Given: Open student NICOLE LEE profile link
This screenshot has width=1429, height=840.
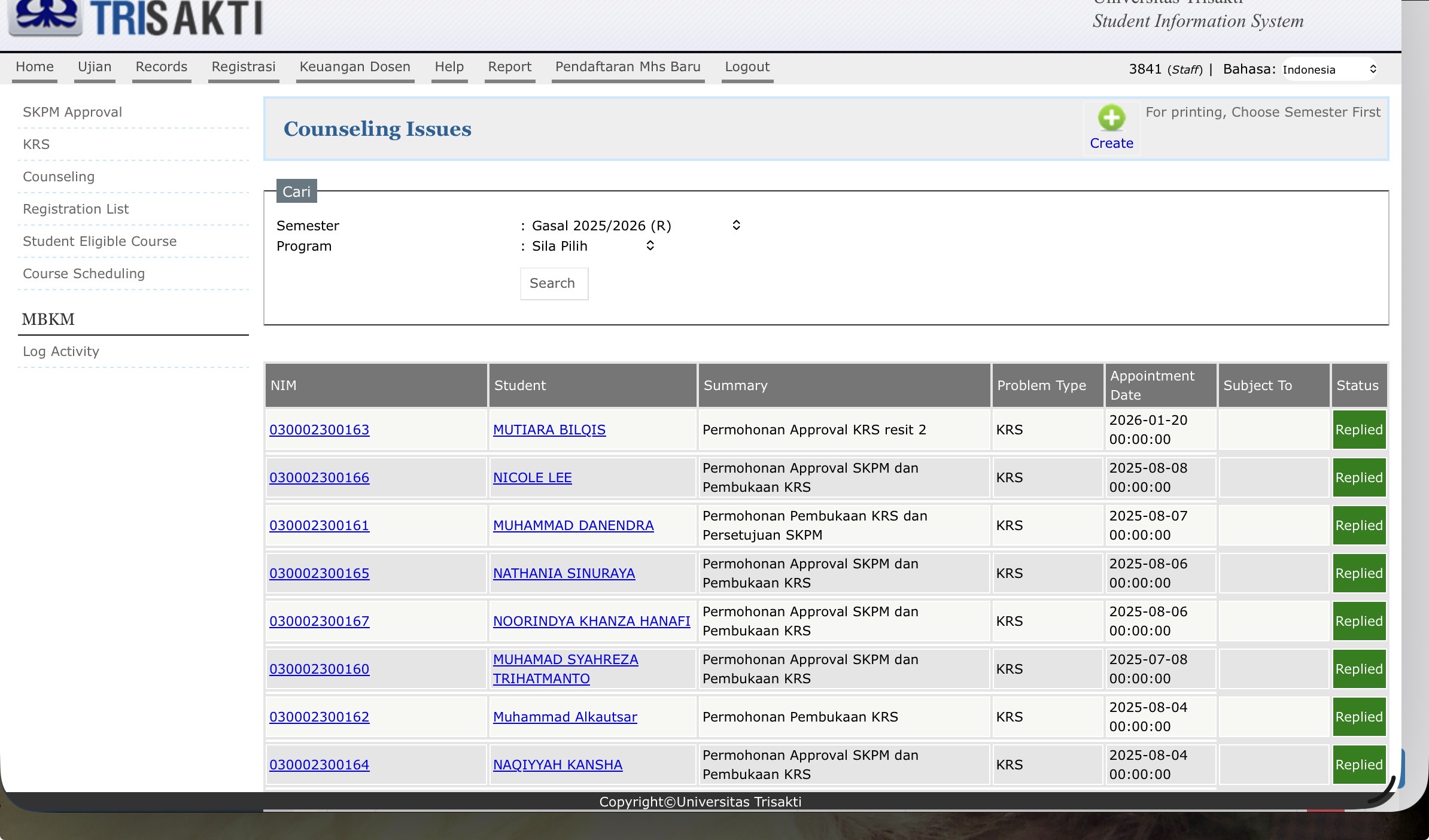Looking at the screenshot, I should pos(532,478).
